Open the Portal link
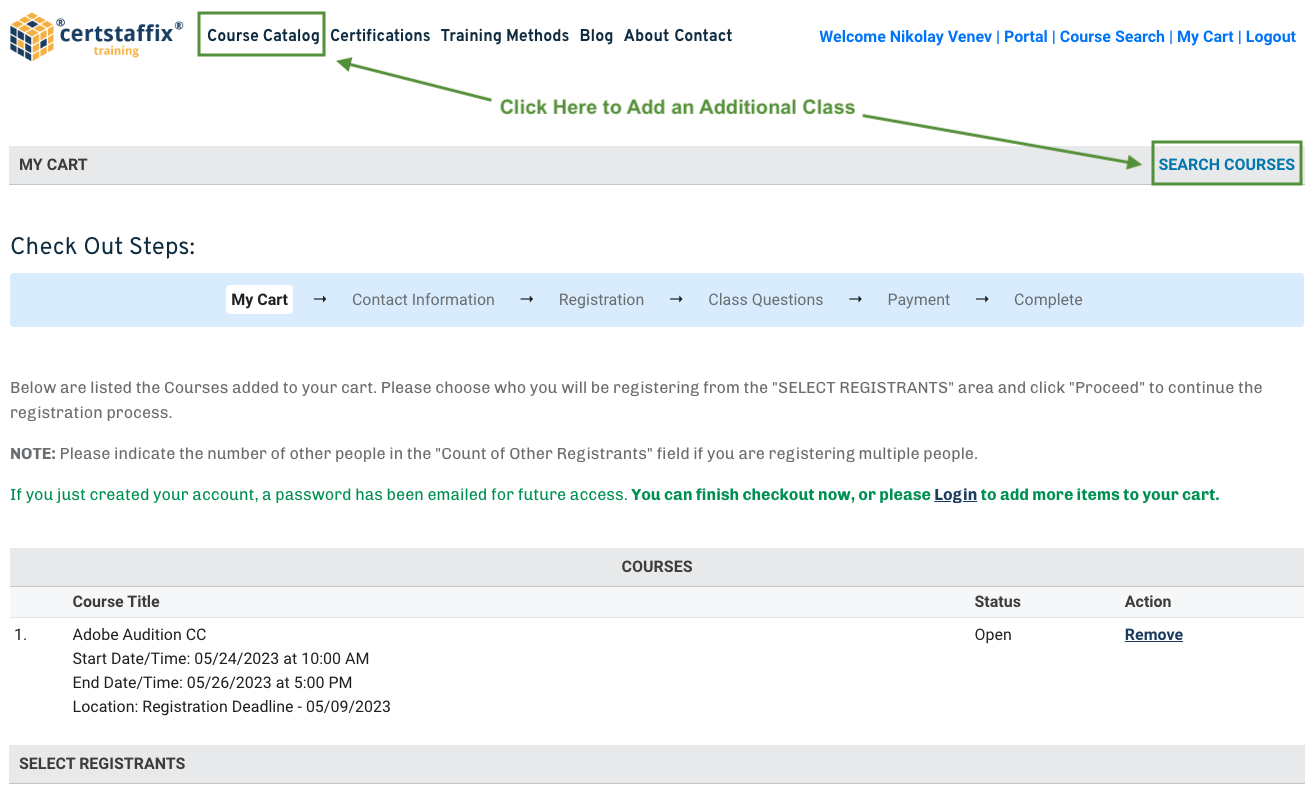Viewport: 1313px width, 793px height. click(1026, 37)
